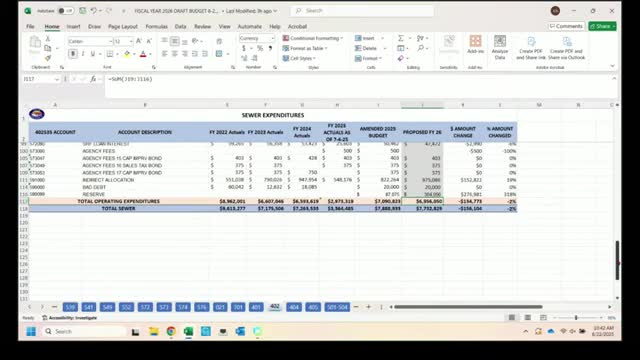This screenshot has width=640, height=360.
Task: Click Delete cells button
Action: [x=366, y=48]
